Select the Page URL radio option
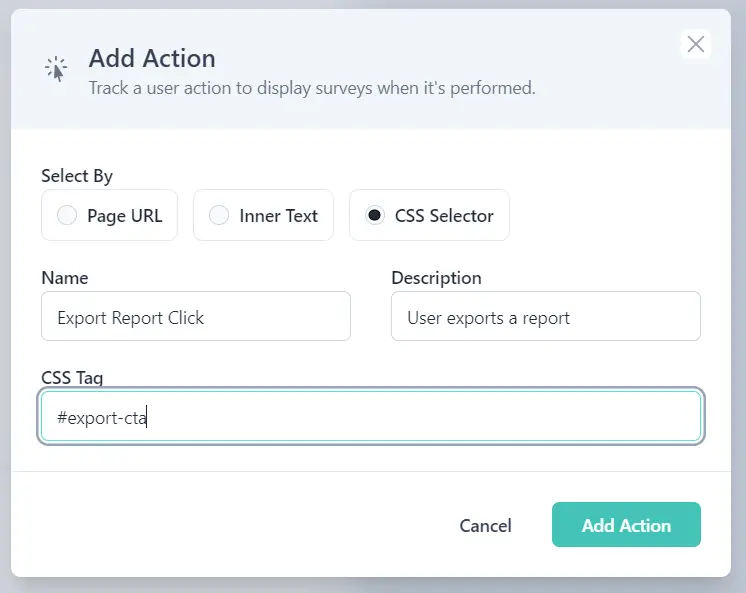Image resolution: width=746 pixels, height=593 pixels. coord(109,215)
